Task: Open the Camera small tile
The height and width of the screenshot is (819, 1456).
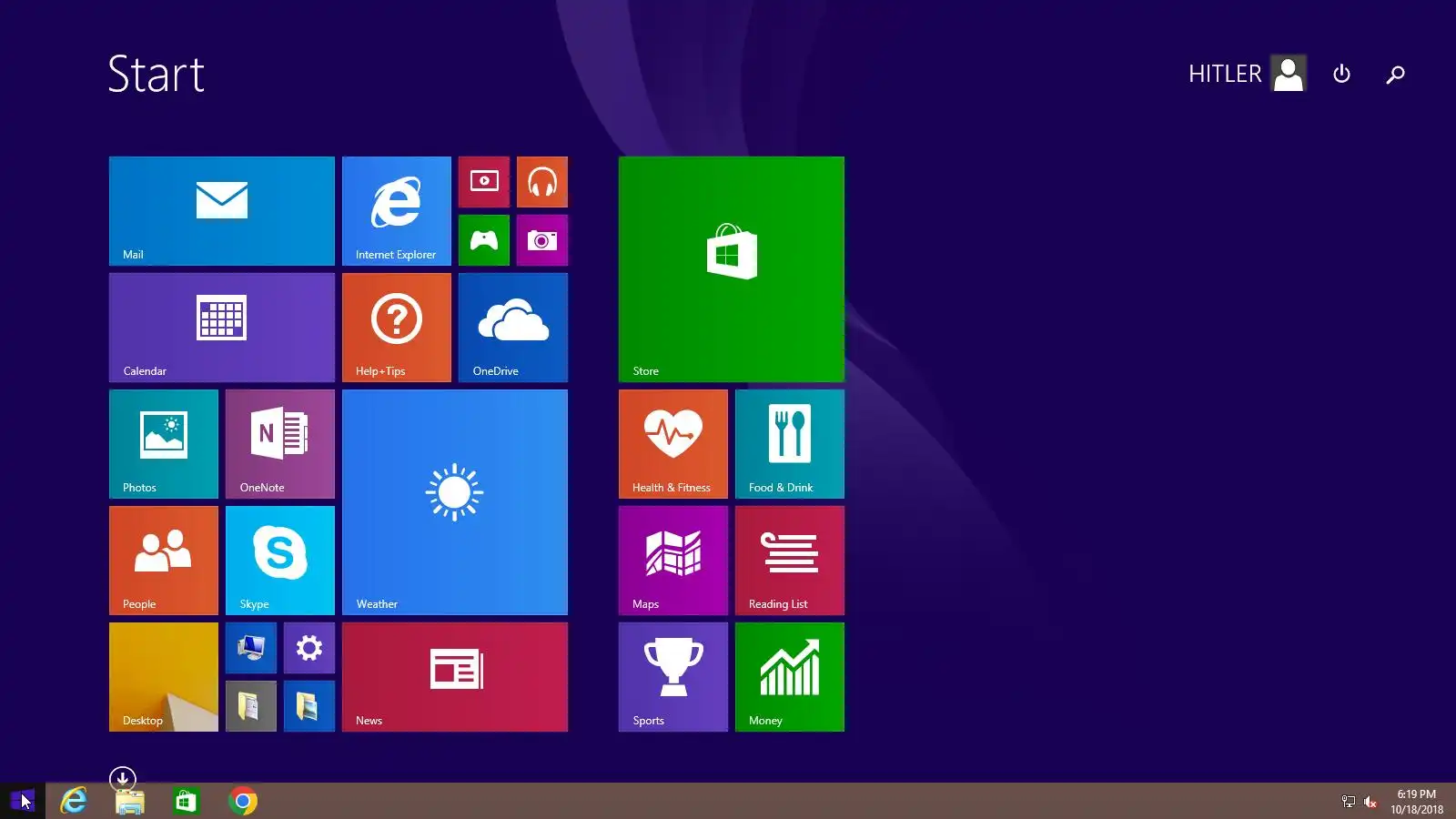Action: coord(542,240)
